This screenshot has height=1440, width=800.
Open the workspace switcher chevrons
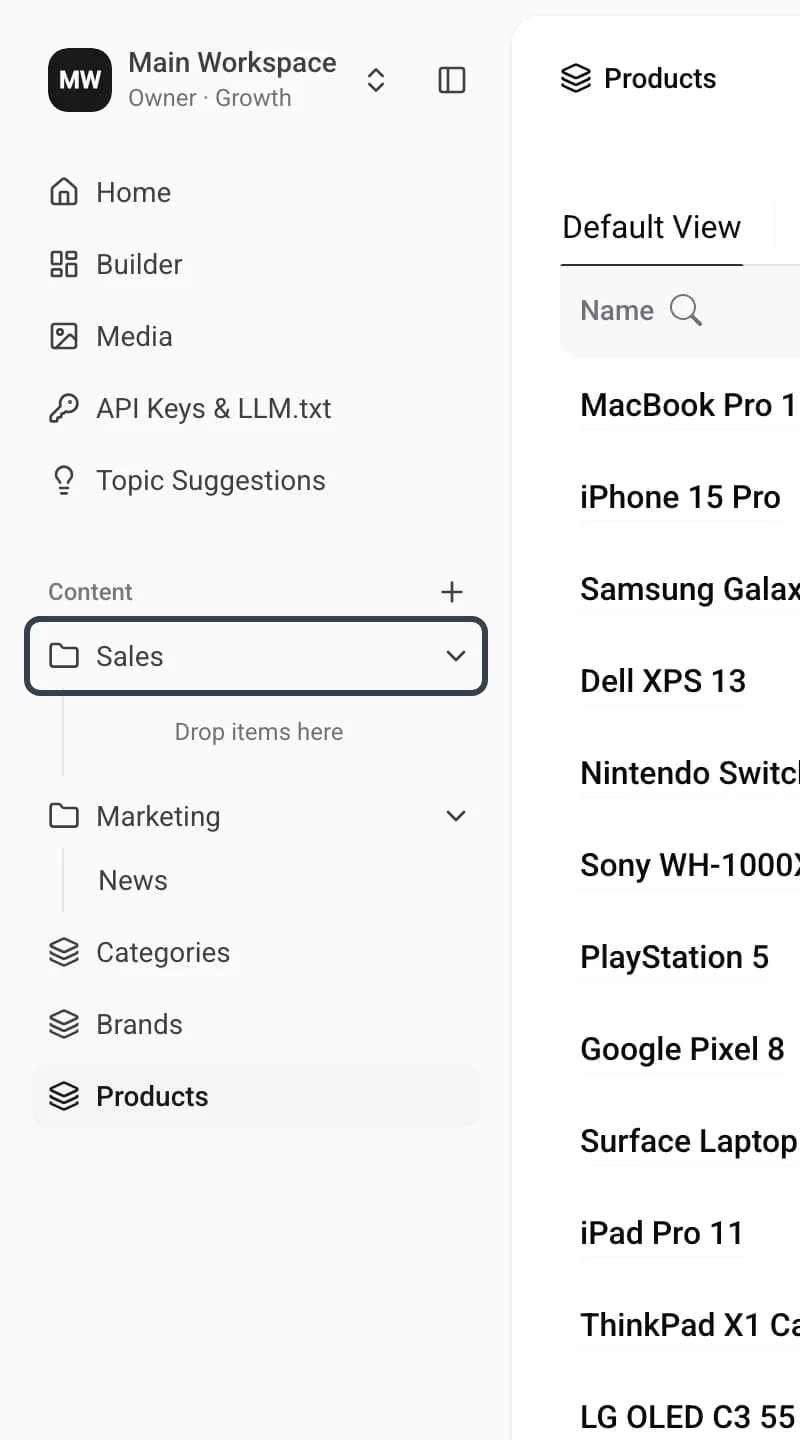click(376, 80)
